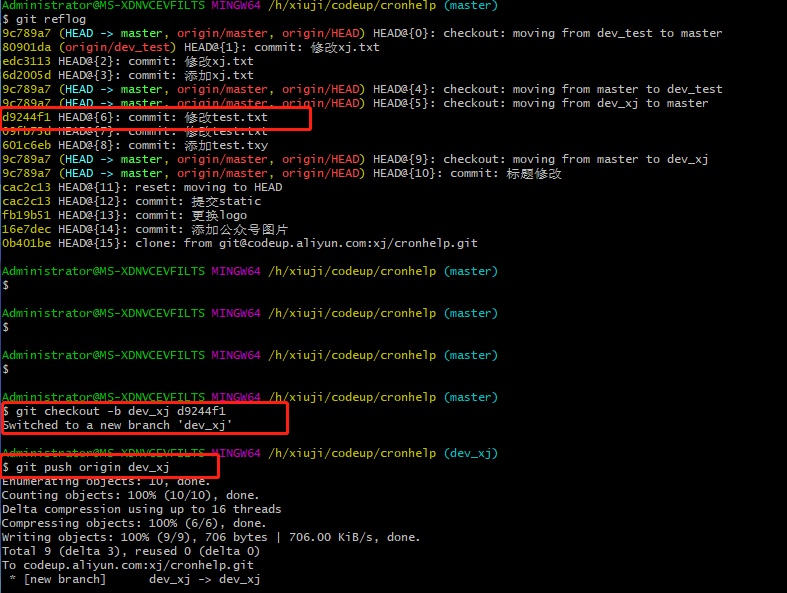Click the 'Total 9 (delta 3)' line
787x593 pixels.
131,552
